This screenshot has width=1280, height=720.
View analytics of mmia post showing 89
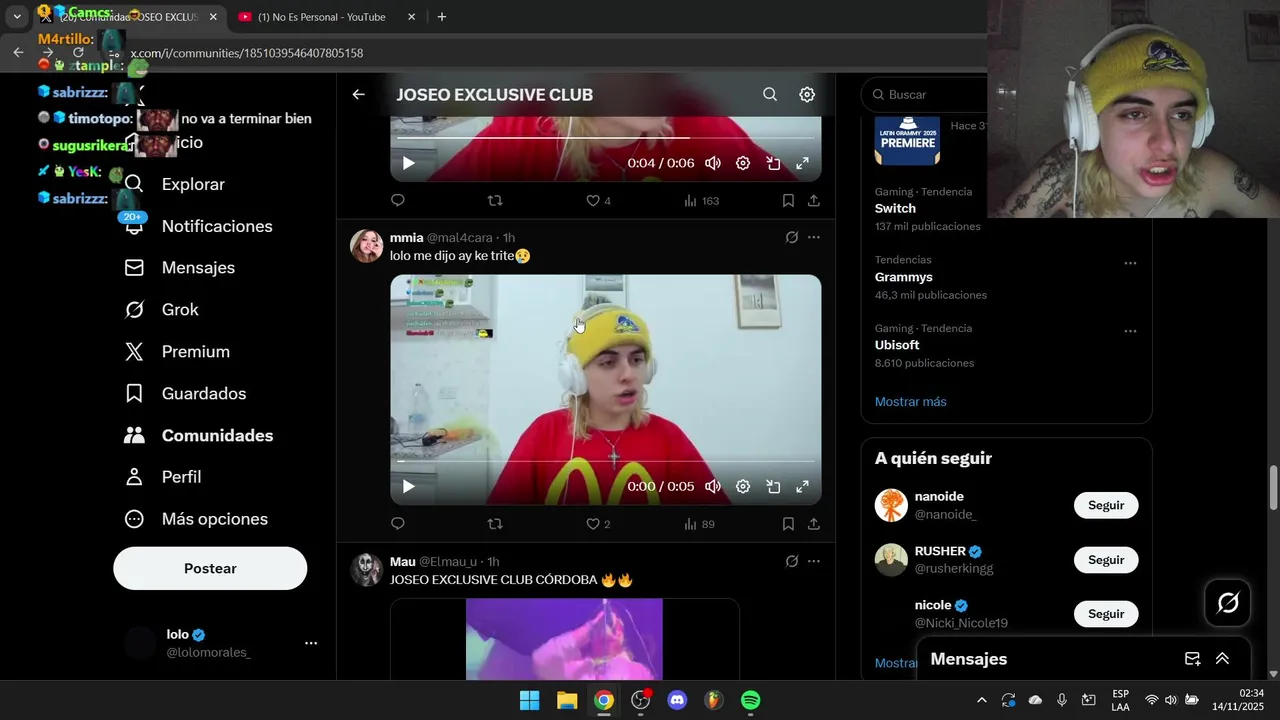pyautogui.click(x=699, y=524)
